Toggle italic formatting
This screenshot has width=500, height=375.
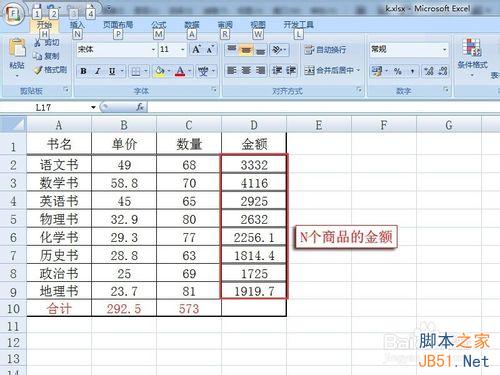pyautogui.click(x=98, y=71)
